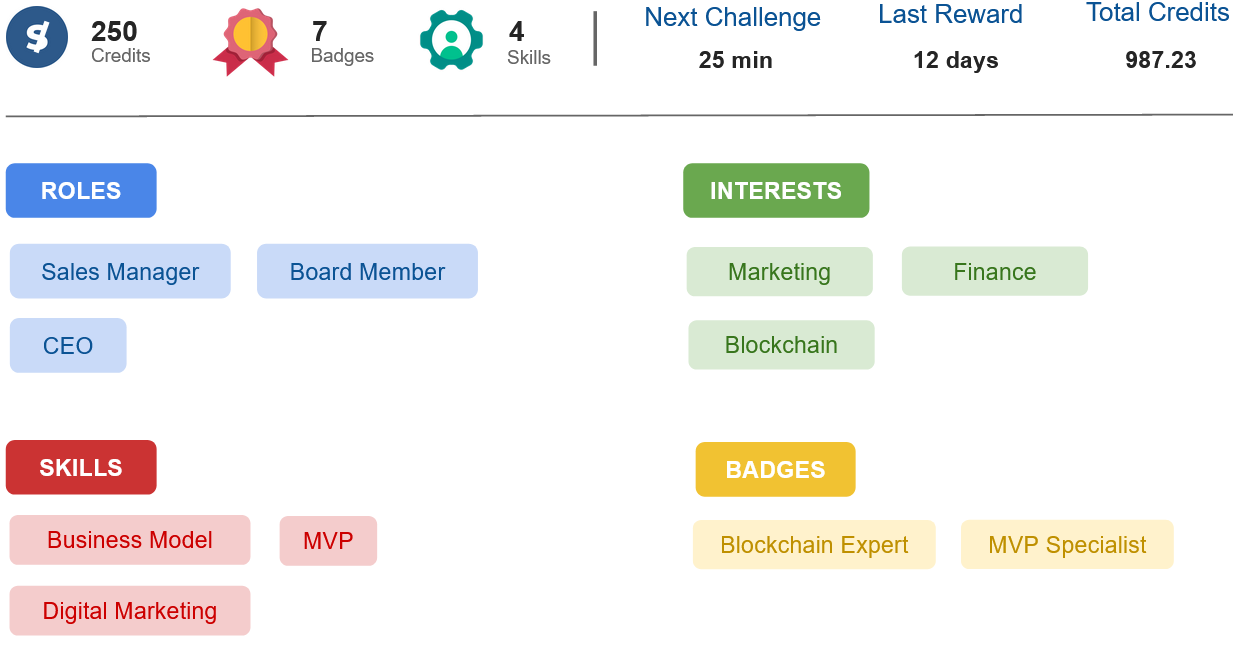Select the yellow BADGES header

[x=775, y=470]
